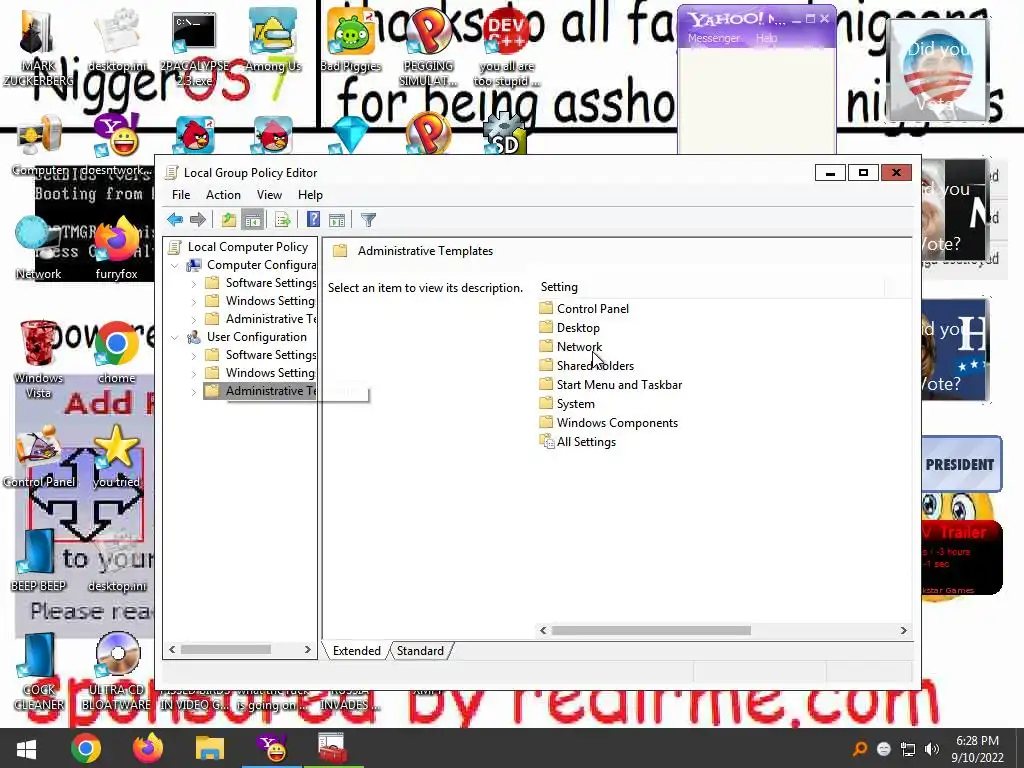This screenshot has width=1024, height=768.
Task: Select the User Configuration tree item
Action: point(257,337)
